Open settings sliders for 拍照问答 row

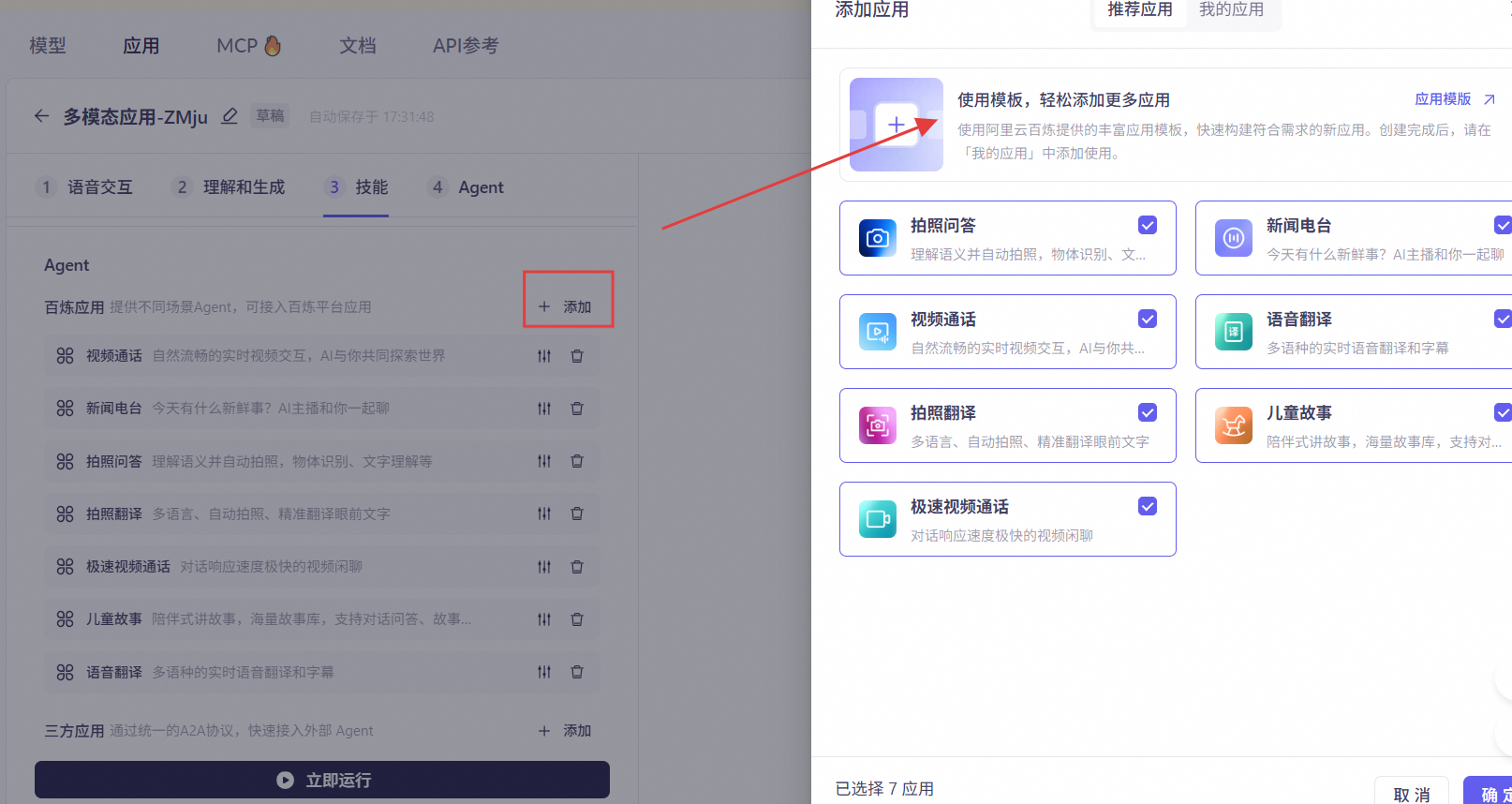pyautogui.click(x=544, y=461)
